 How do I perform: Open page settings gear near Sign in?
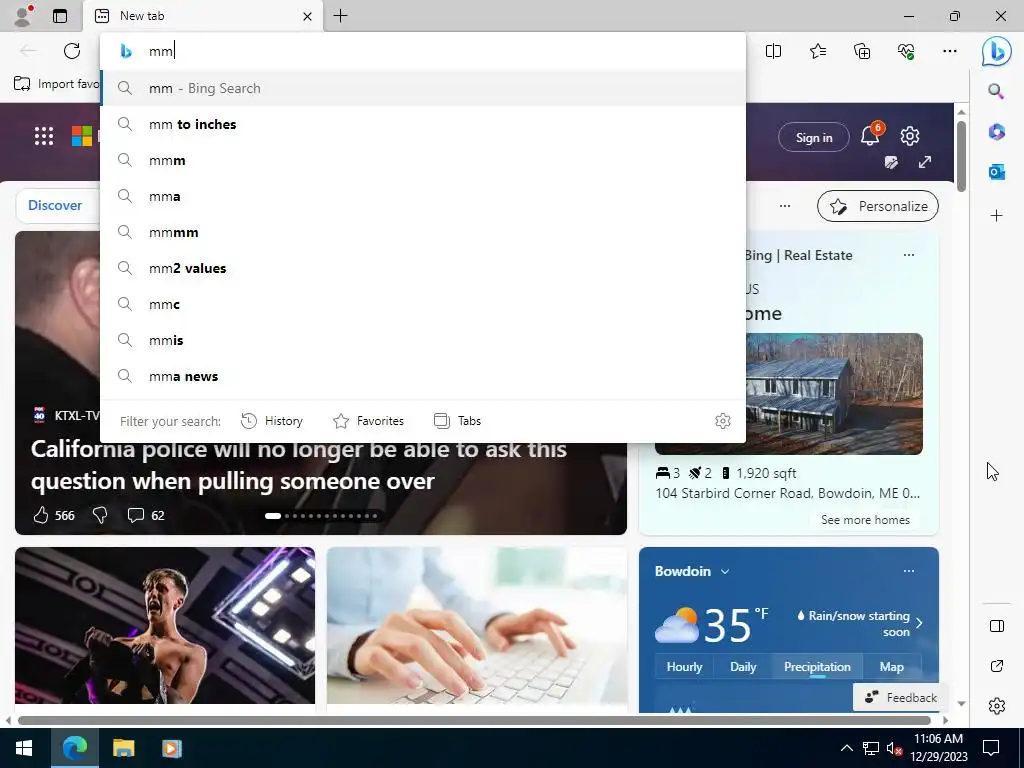click(910, 136)
